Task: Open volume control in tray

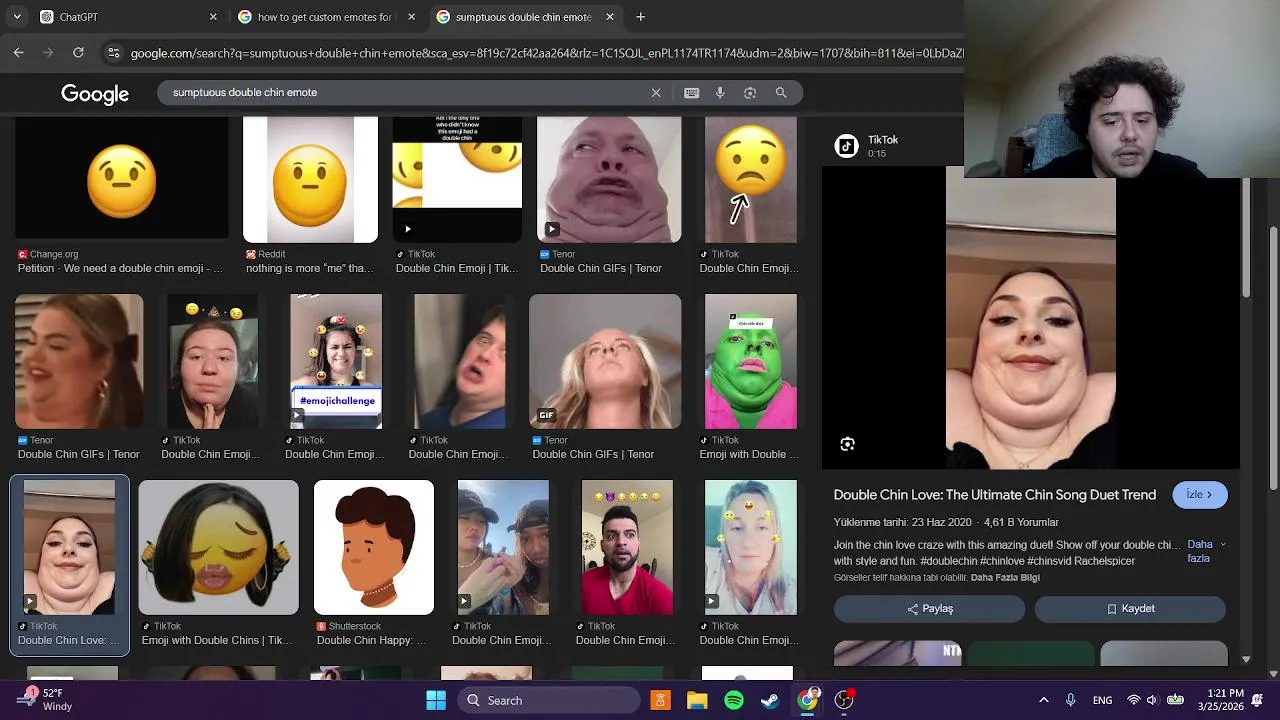Action: pos(1152,700)
